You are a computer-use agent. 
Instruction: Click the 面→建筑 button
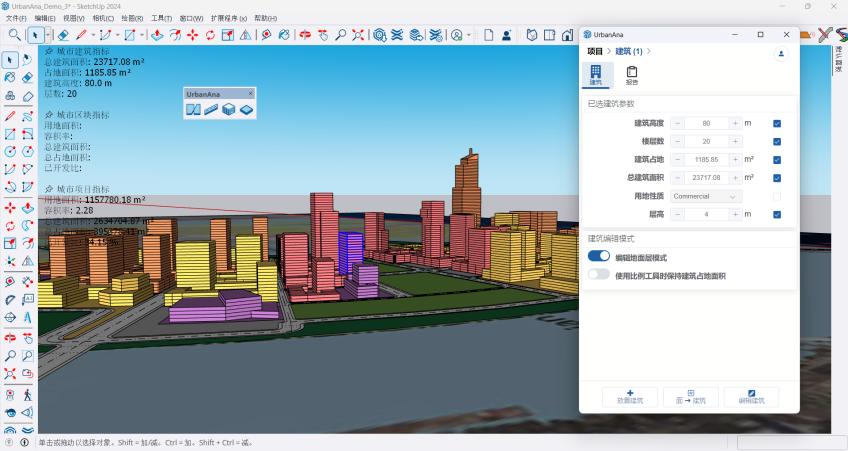(x=691, y=397)
